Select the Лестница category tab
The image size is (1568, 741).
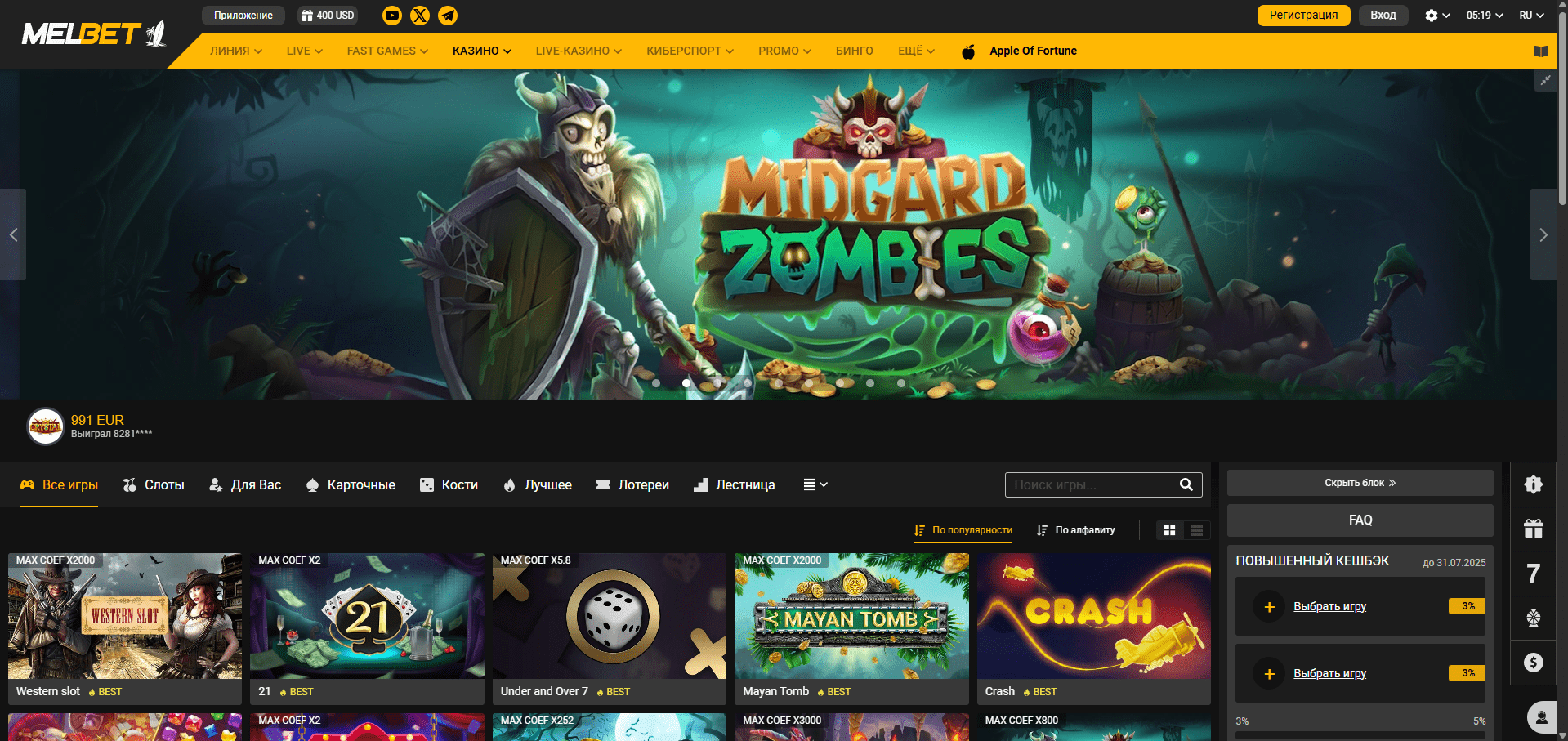734,485
